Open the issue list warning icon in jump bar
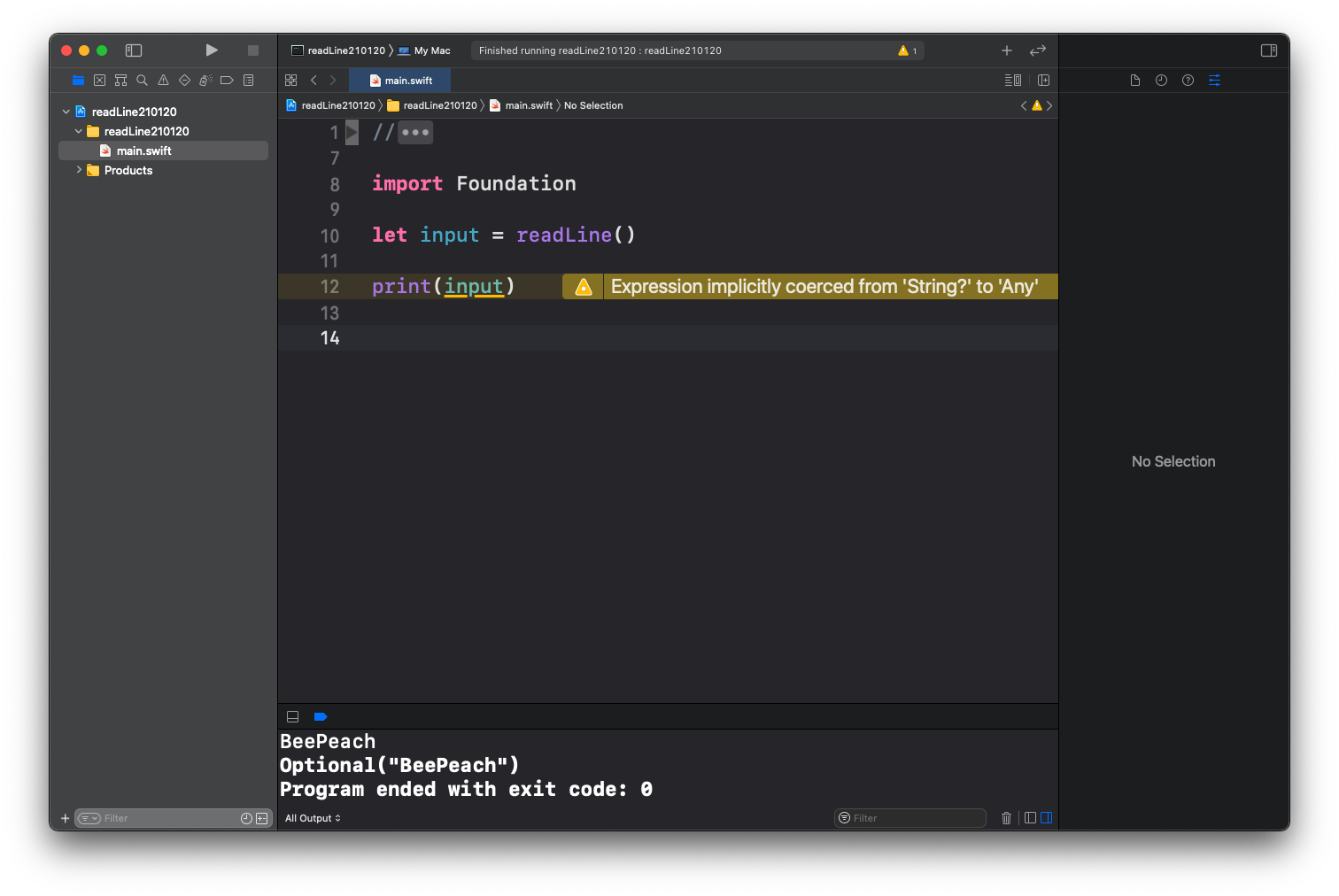1339x896 pixels. pos(1037,105)
